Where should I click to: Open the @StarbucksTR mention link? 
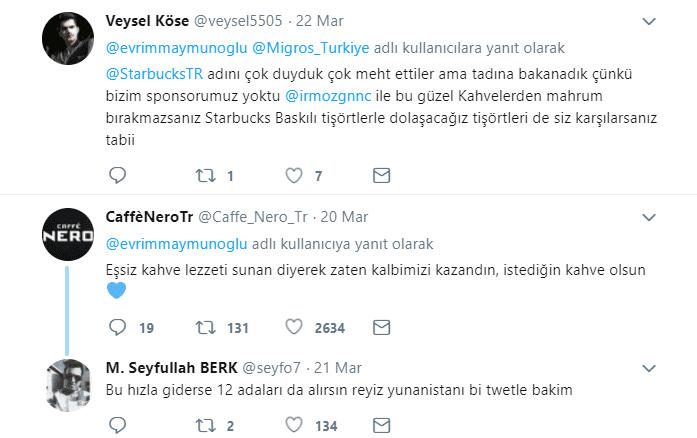tap(144, 73)
